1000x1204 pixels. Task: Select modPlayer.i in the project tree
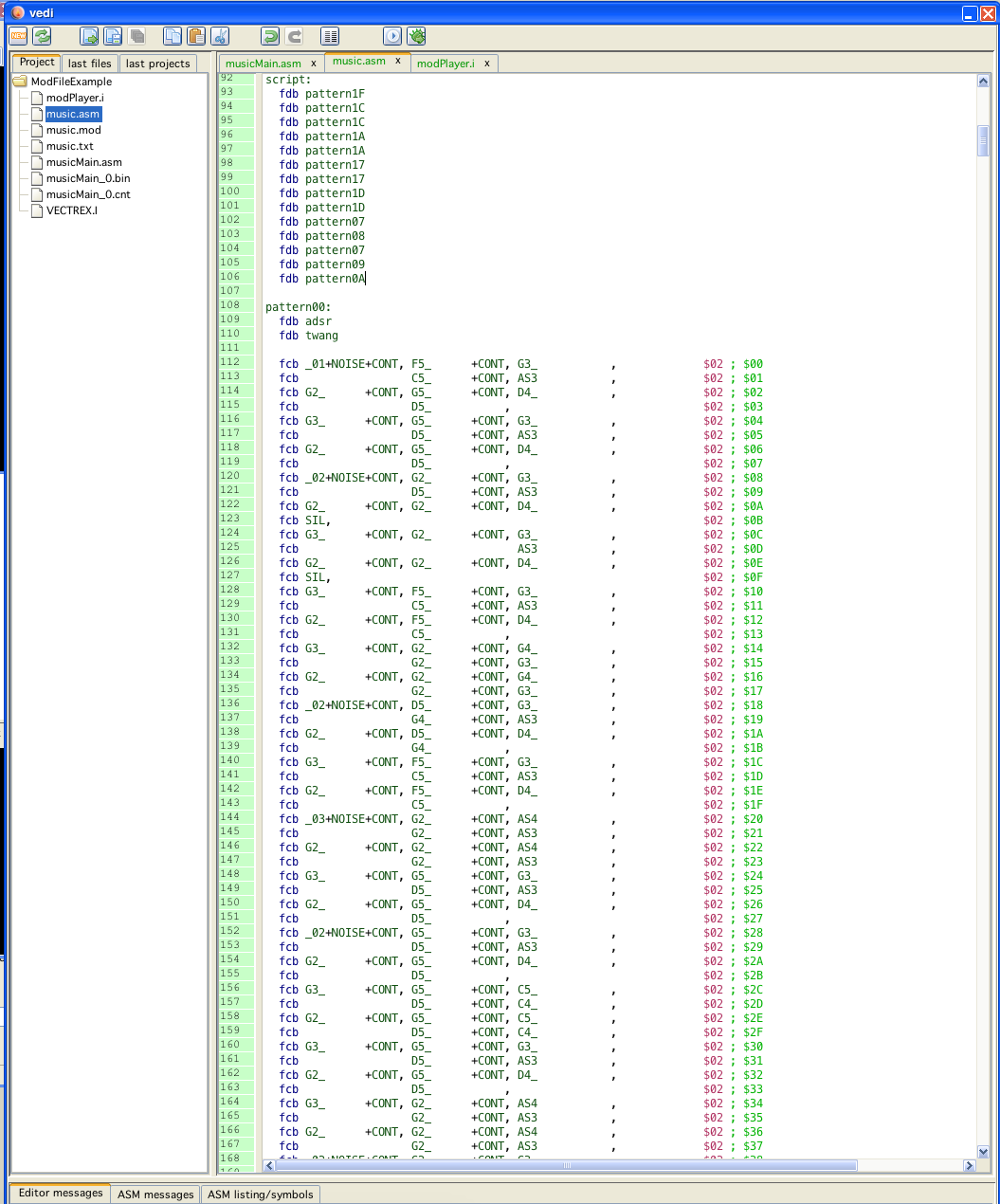coord(75,98)
